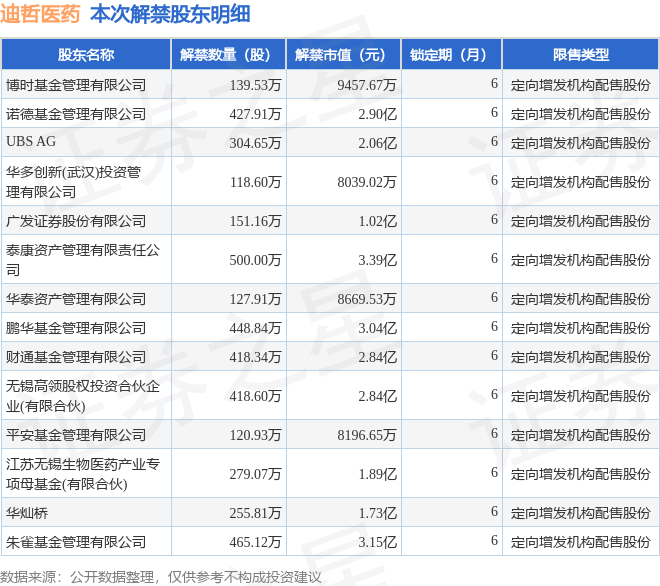This screenshot has width=660, height=586.
Task: Click the 数据来源 disclaimer footer text
Action: click(x=160, y=577)
